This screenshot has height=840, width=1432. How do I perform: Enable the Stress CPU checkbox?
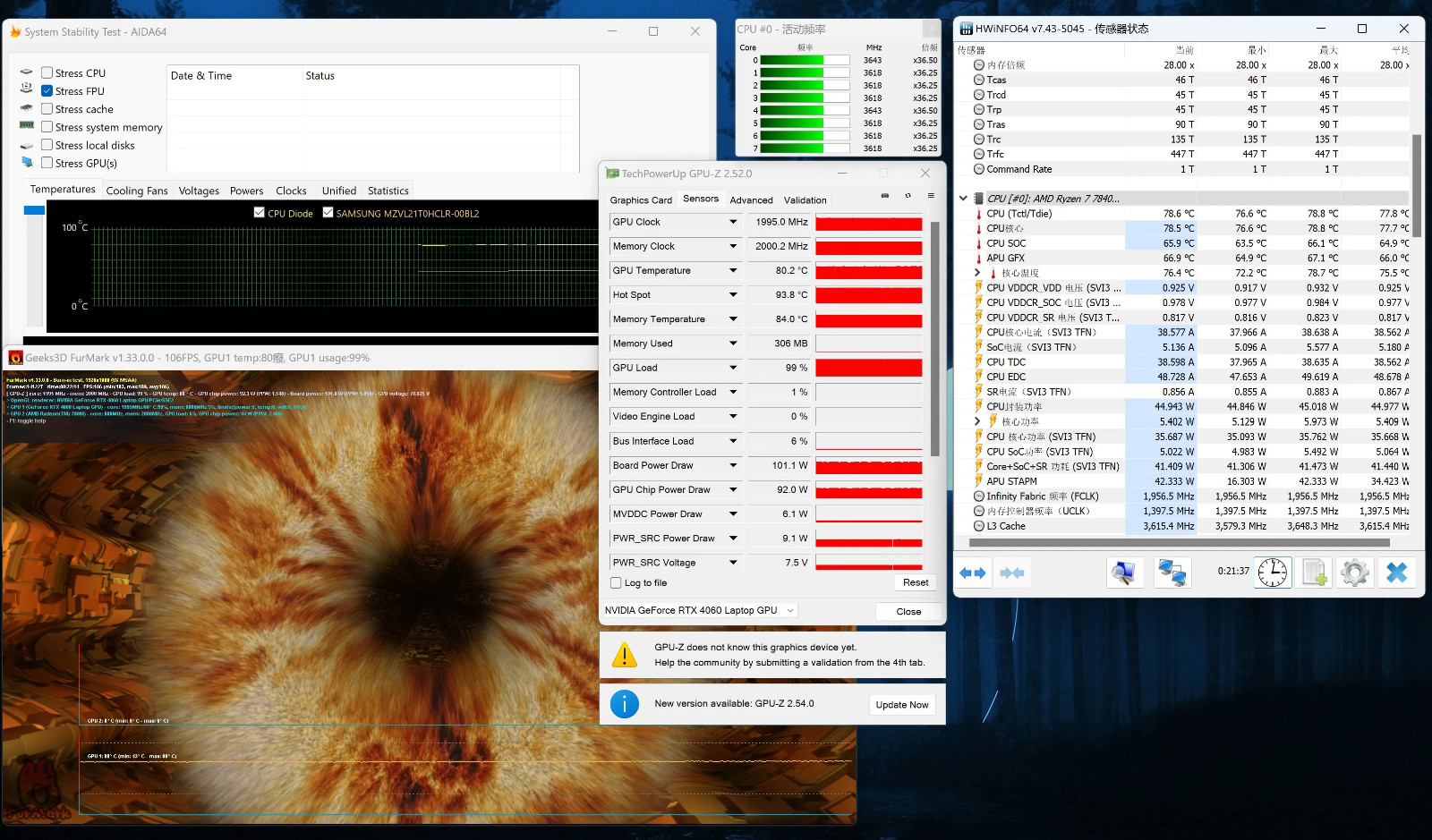[47, 72]
